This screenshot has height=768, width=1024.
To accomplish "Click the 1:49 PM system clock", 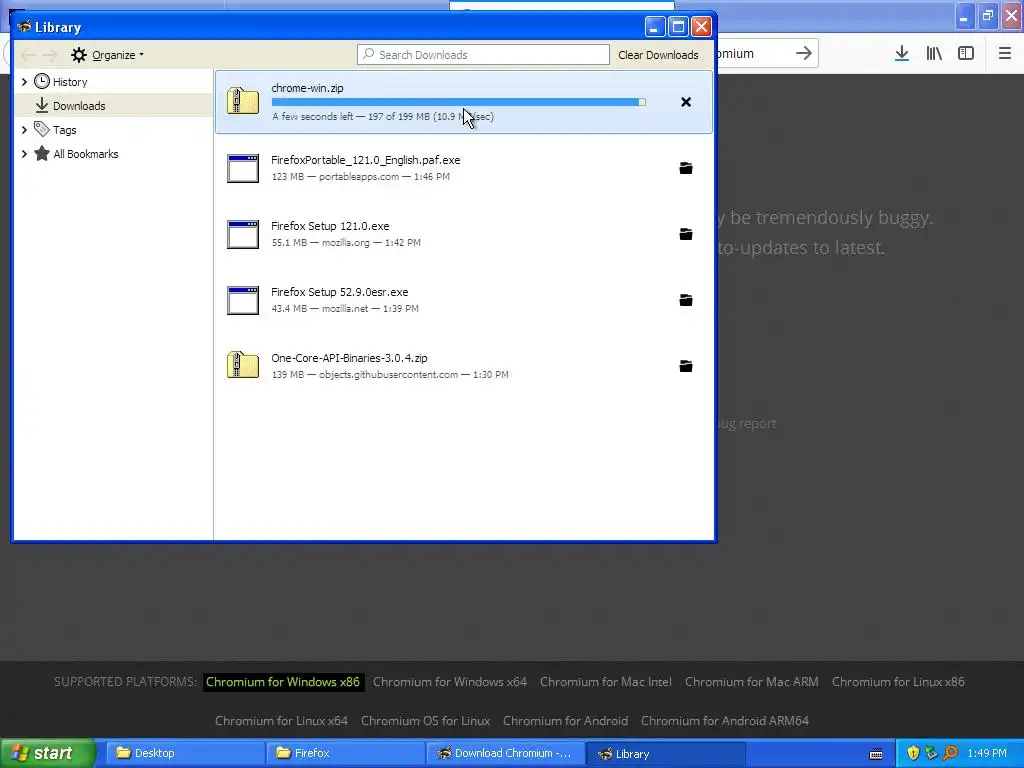I will (x=987, y=753).
